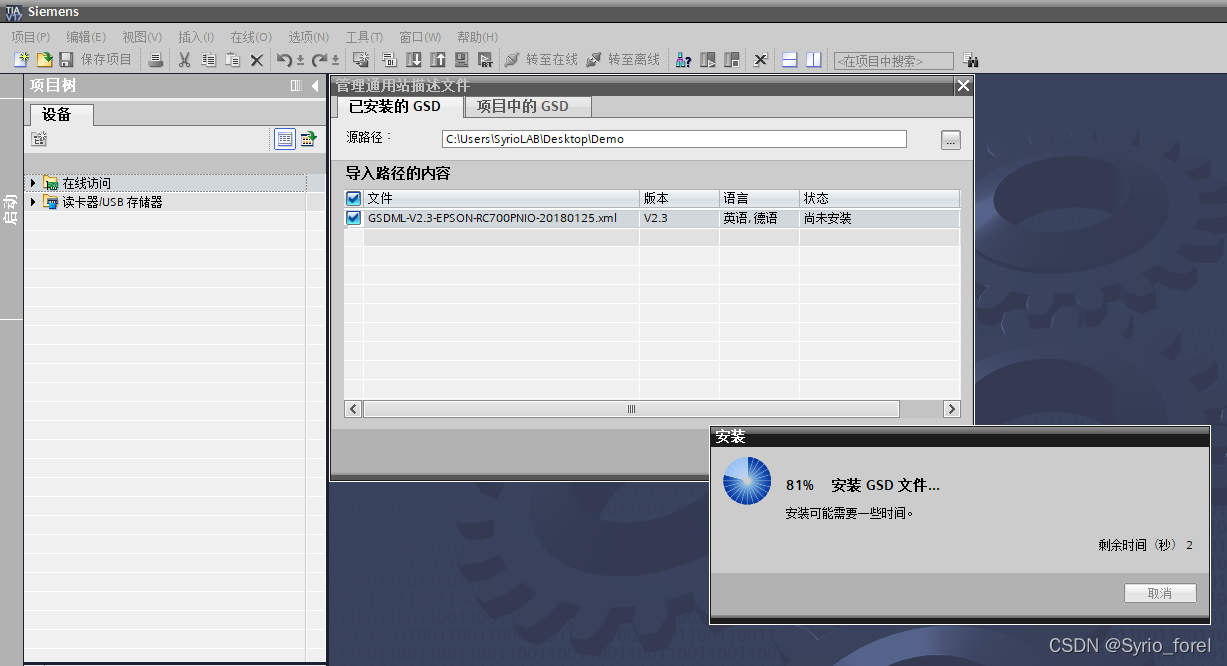Screen dimensions: 1227x666
Task: Open the 选项(N) menu
Action: [309, 37]
